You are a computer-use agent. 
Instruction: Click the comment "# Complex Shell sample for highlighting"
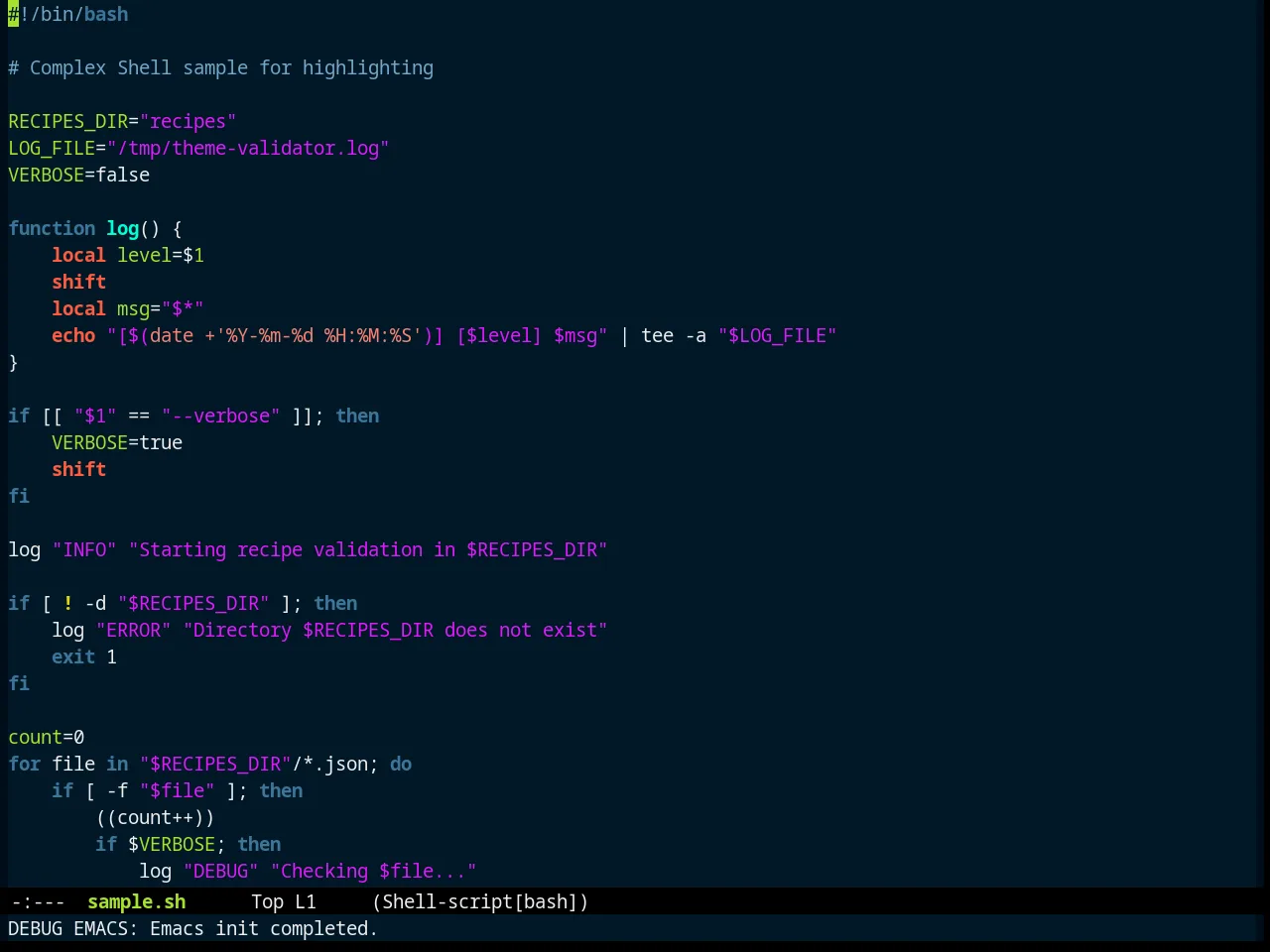221,67
